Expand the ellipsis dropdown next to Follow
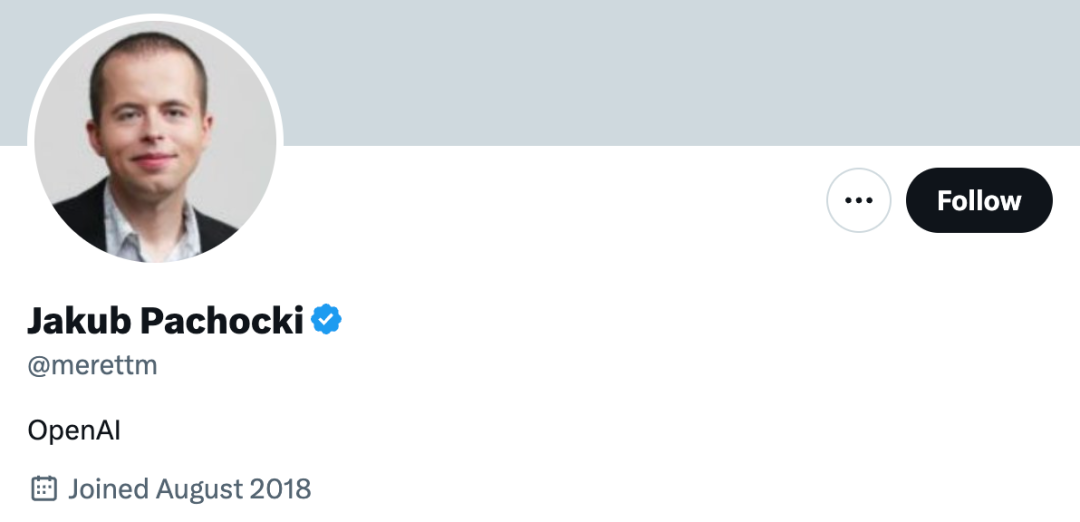Image resolution: width=1080 pixels, height=522 pixels. coord(858,201)
